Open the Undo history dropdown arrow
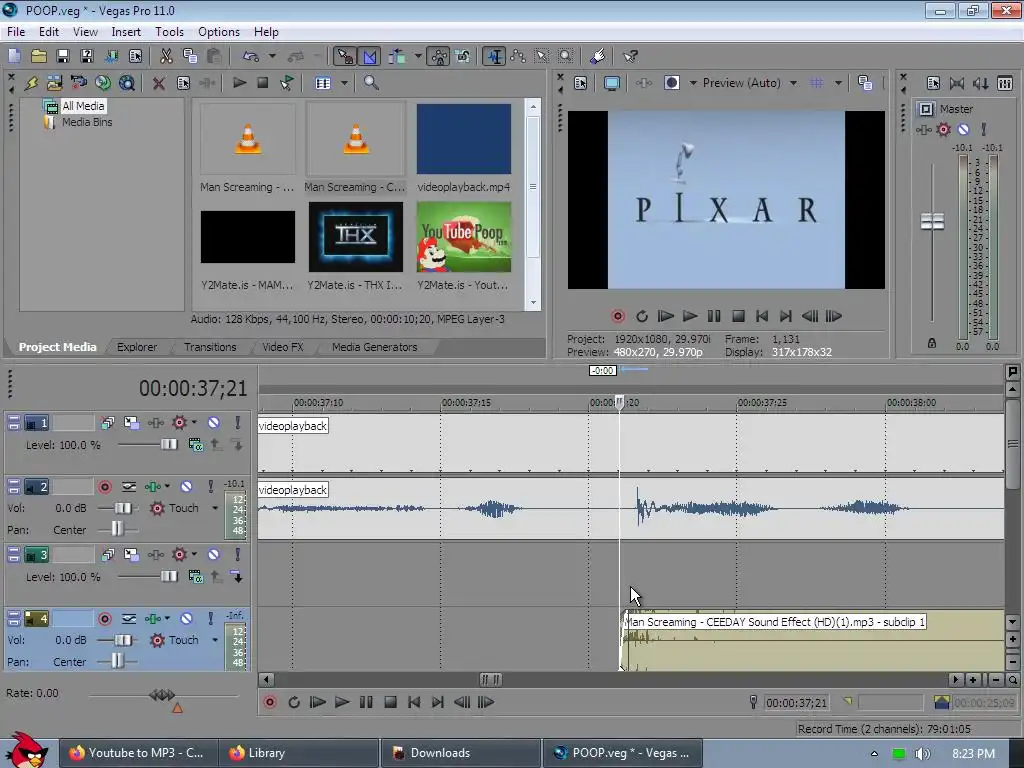The image size is (1024, 768). (x=272, y=56)
